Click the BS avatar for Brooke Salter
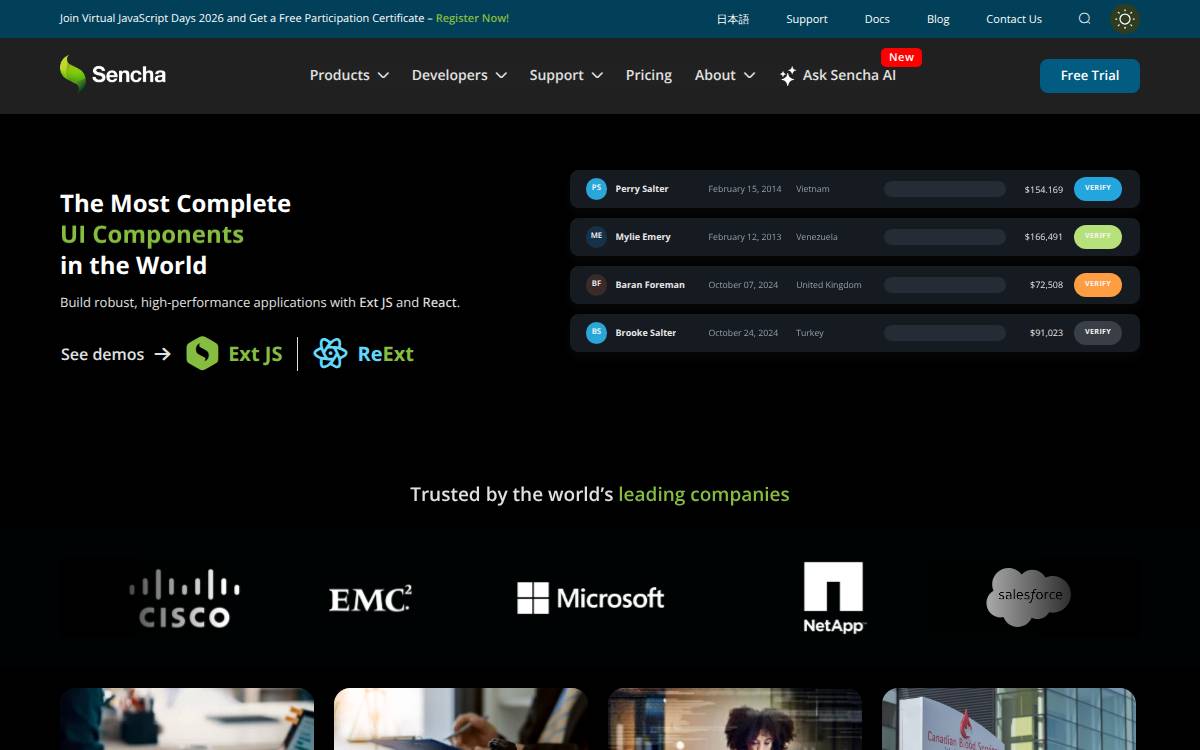1200x750 pixels. (x=596, y=332)
